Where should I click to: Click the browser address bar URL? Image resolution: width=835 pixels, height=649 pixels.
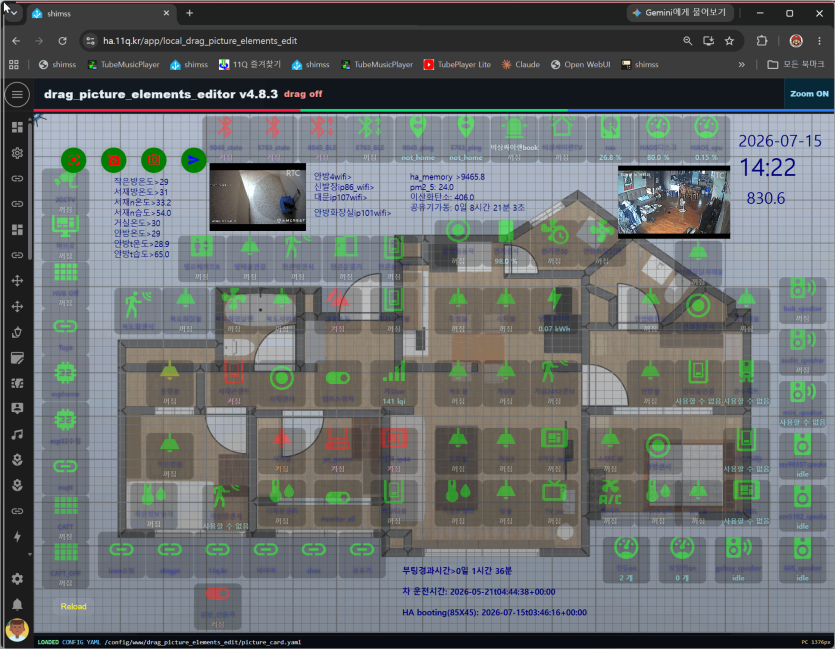200,41
